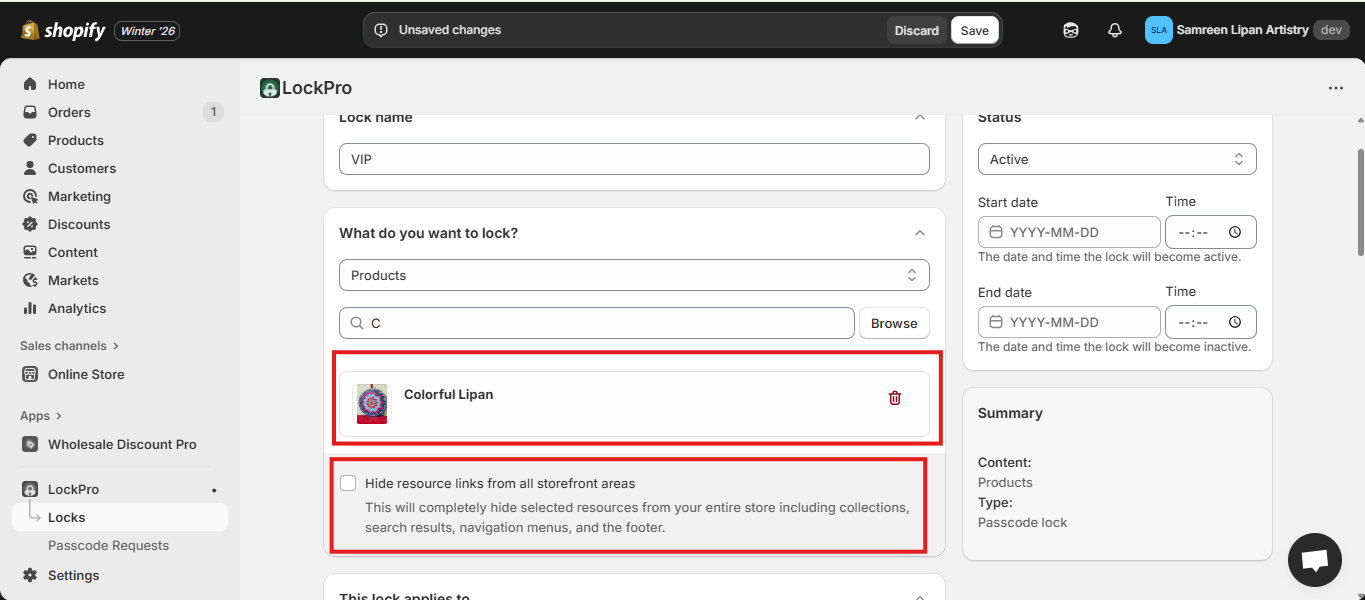Open Sidekick assistant icon in top bar
The width and height of the screenshot is (1365, 600).
[1071, 30]
